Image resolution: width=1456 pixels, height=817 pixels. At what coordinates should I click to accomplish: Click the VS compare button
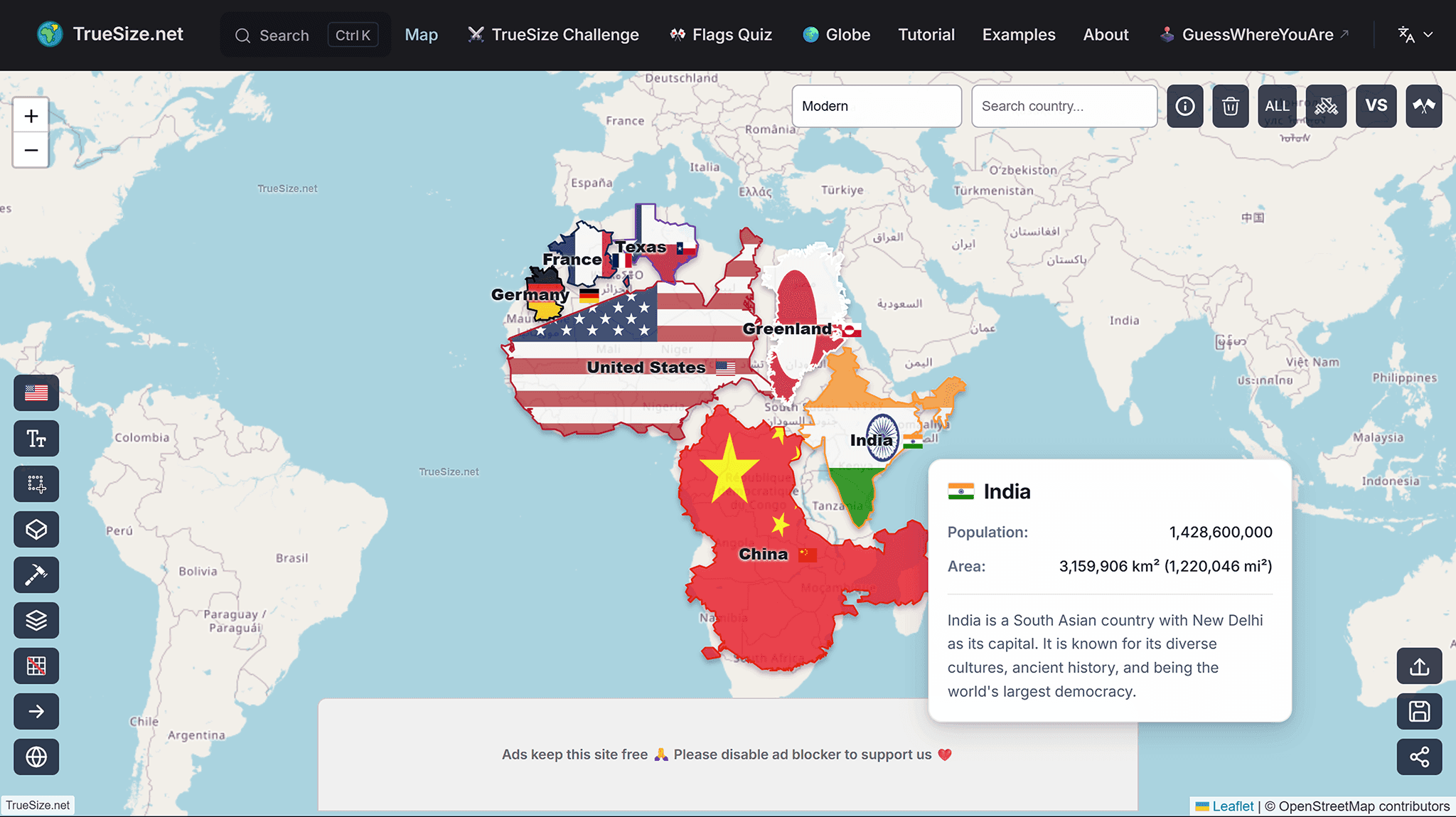pos(1376,106)
